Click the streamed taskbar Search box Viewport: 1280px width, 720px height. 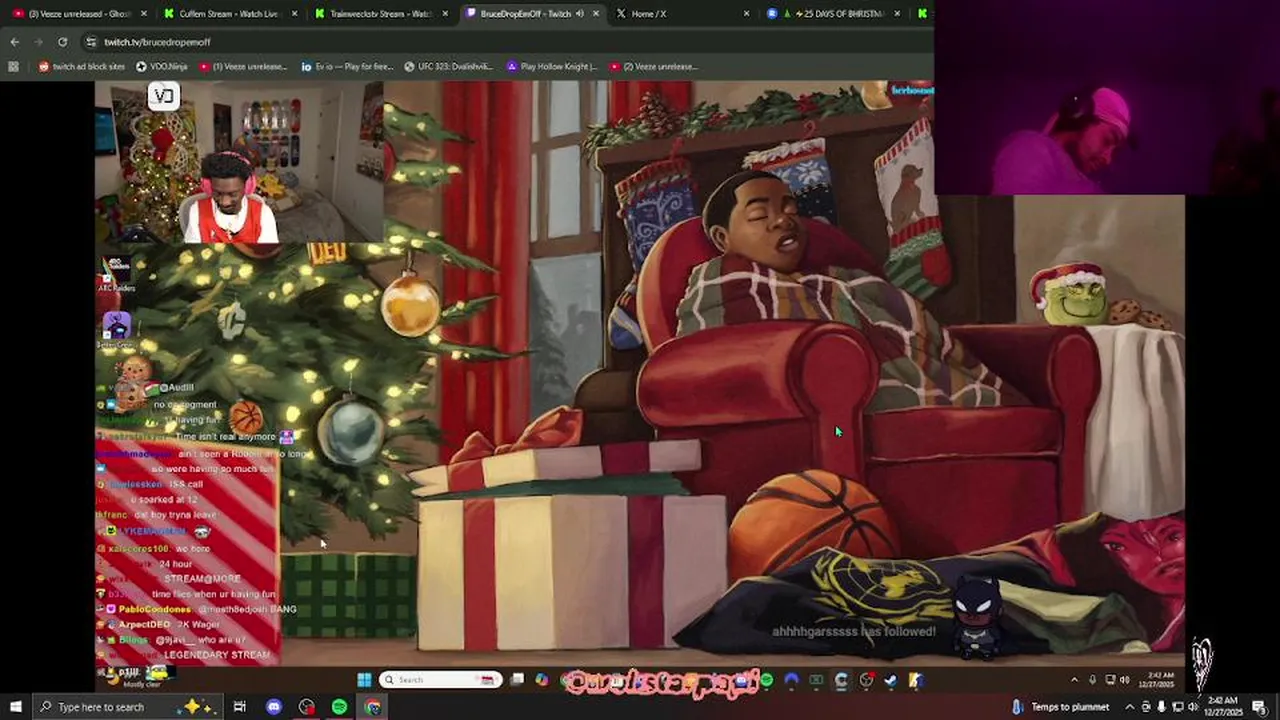[x=440, y=680]
